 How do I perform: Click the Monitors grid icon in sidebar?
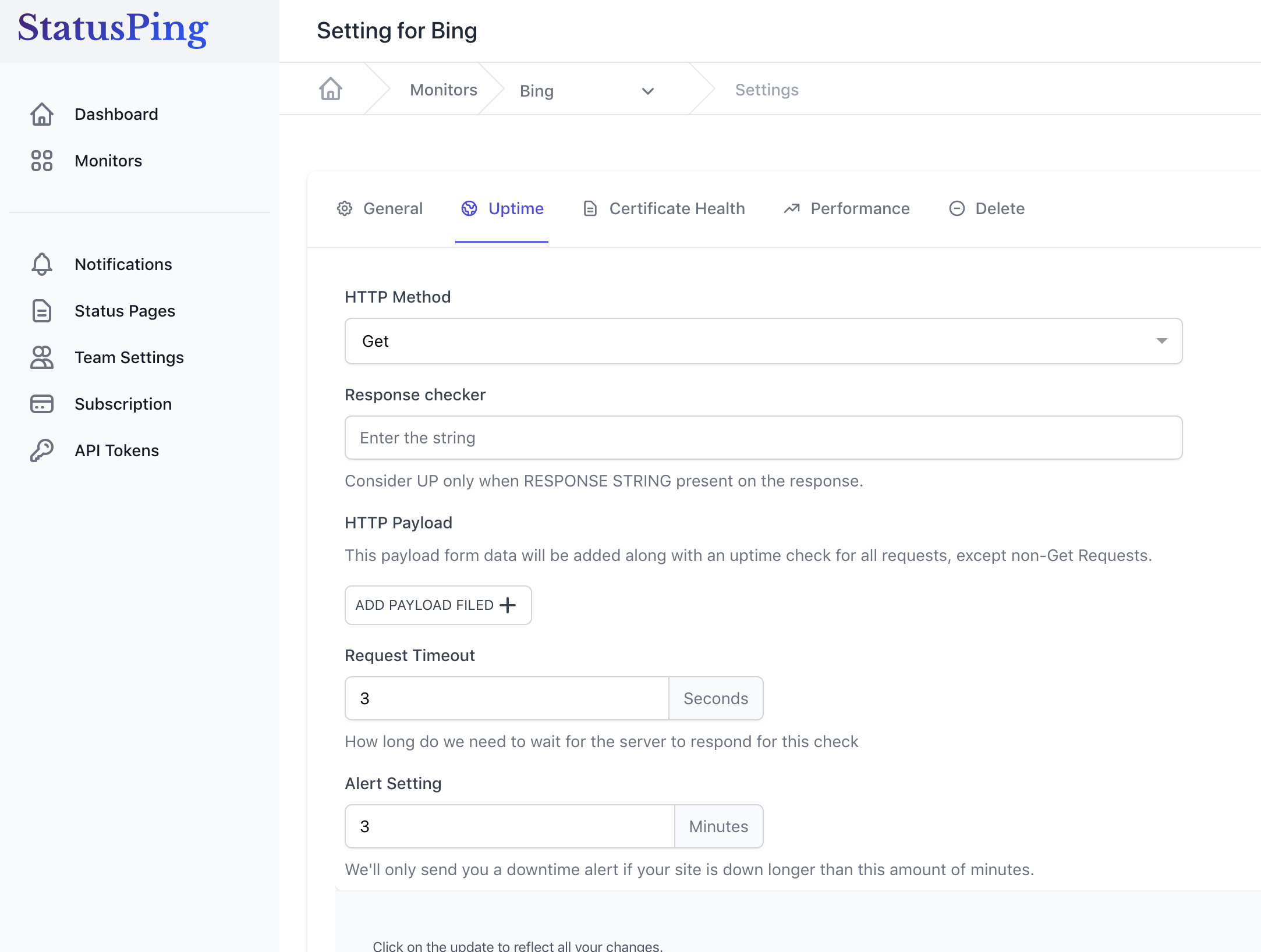(42, 161)
